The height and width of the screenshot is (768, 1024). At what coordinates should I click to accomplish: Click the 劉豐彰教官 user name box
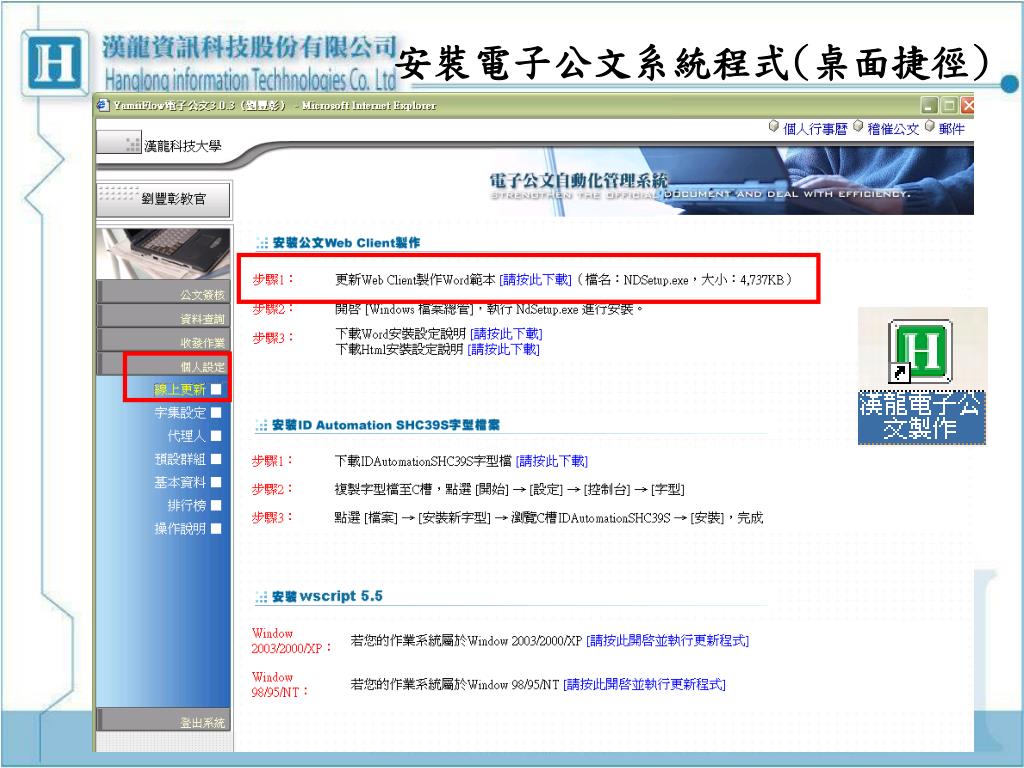pyautogui.click(x=163, y=199)
